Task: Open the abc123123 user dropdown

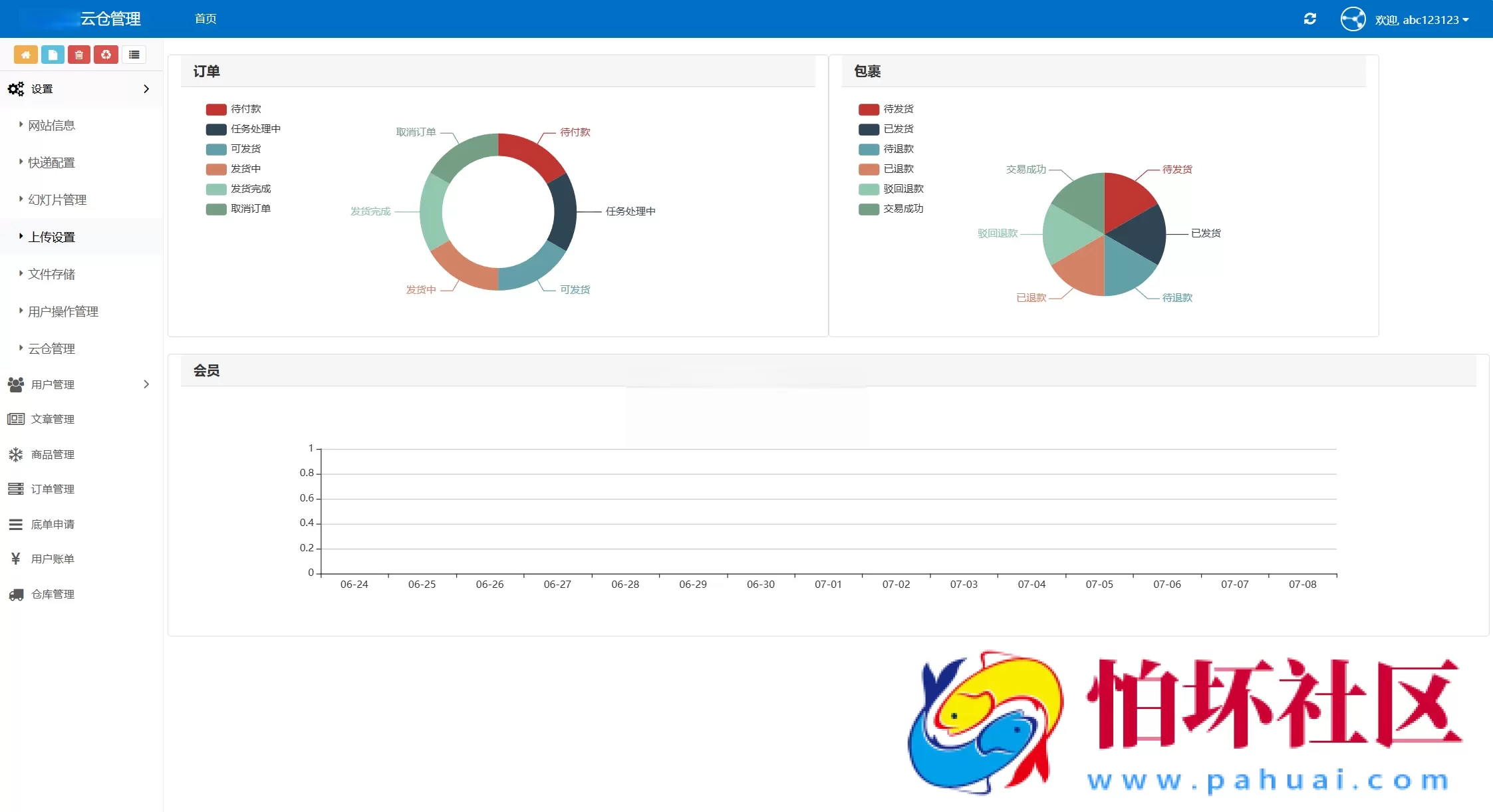Action: (x=1422, y=20)
